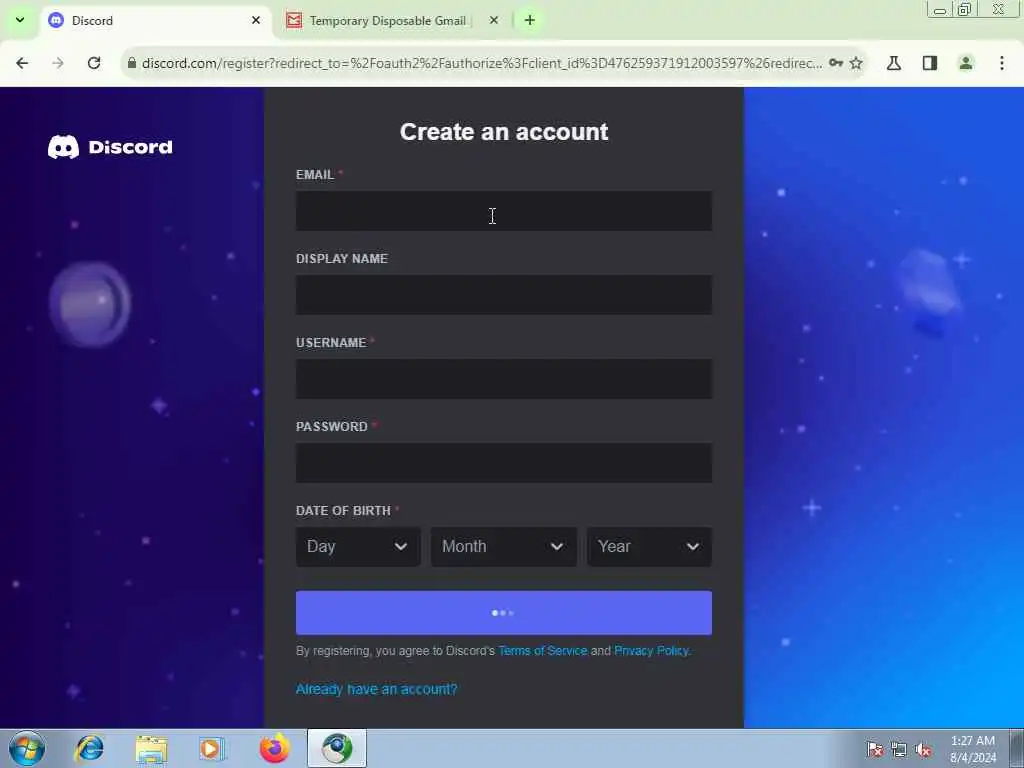
Task: Open saved passwords key icon
Action: 836,63
